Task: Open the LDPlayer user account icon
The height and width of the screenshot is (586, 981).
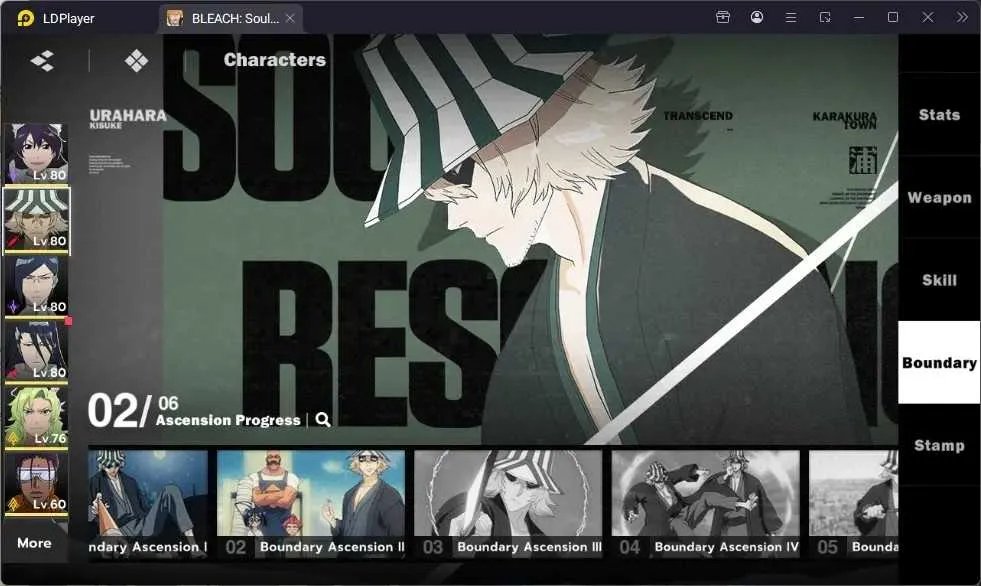Action: tap(756, 18)
